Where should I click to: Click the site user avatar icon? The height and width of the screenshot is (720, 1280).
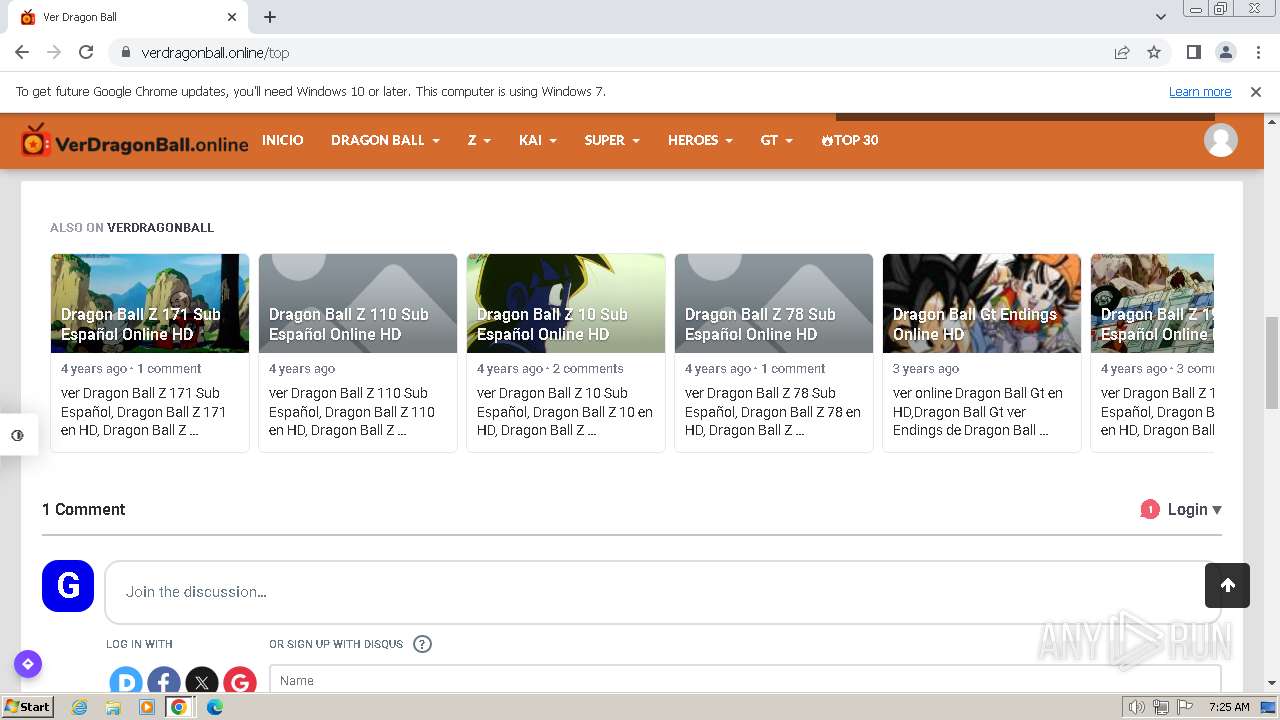1220,140
